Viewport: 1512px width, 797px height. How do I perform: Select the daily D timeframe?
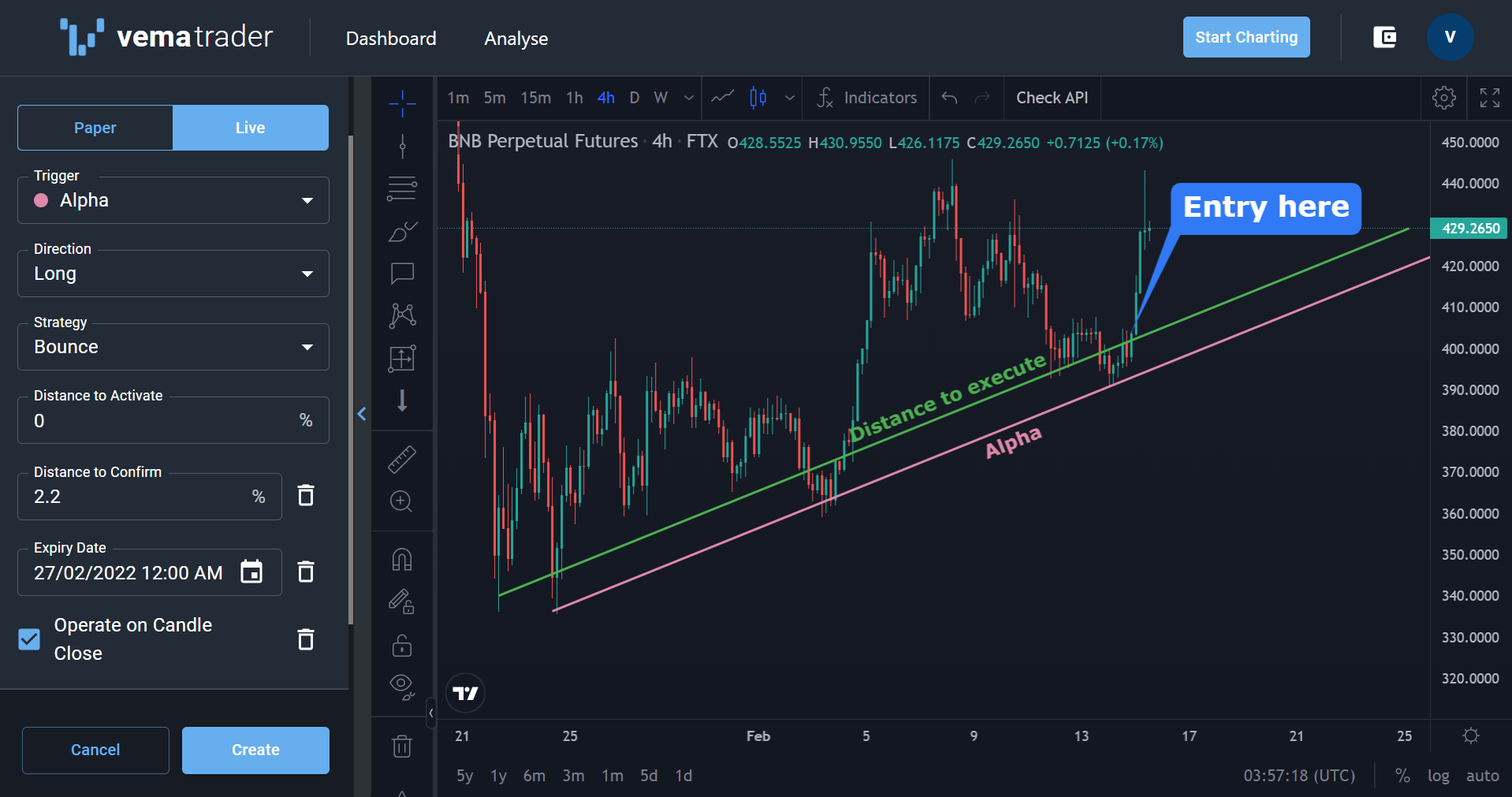[635, 98]
